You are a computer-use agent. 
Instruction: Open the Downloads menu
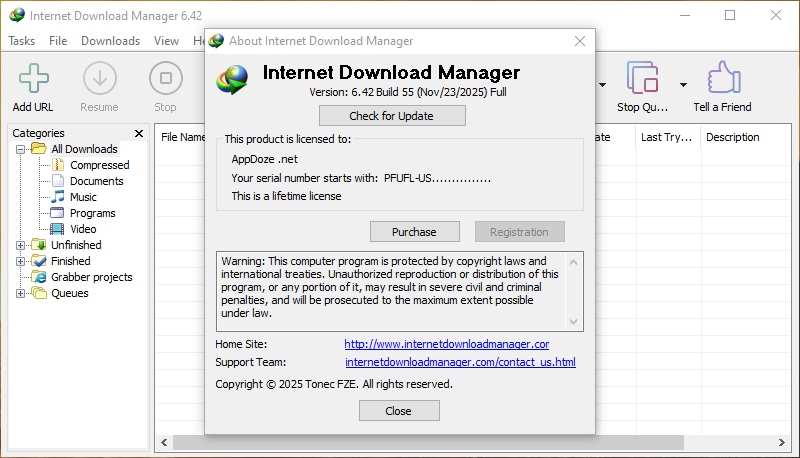click(110, 41)
